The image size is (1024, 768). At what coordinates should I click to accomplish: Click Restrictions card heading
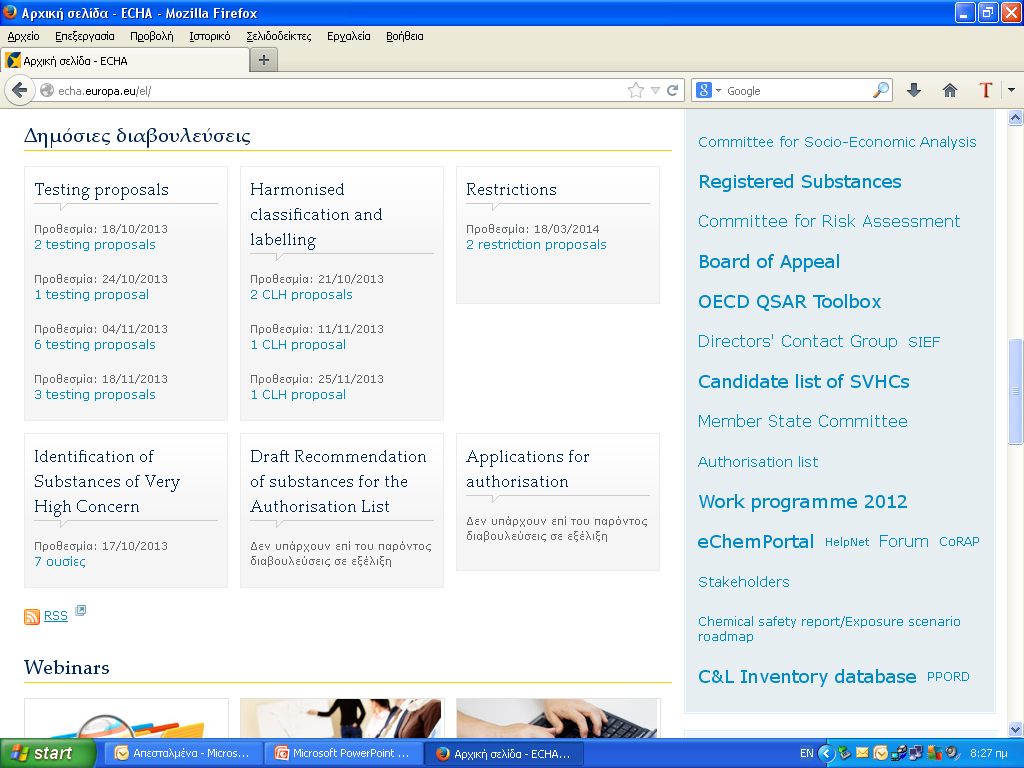tap(511, 189)
